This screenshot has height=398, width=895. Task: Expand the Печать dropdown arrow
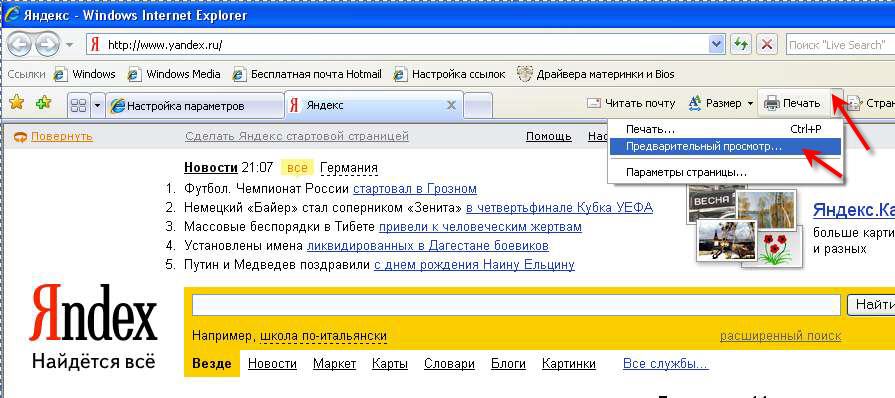point(836,103)
